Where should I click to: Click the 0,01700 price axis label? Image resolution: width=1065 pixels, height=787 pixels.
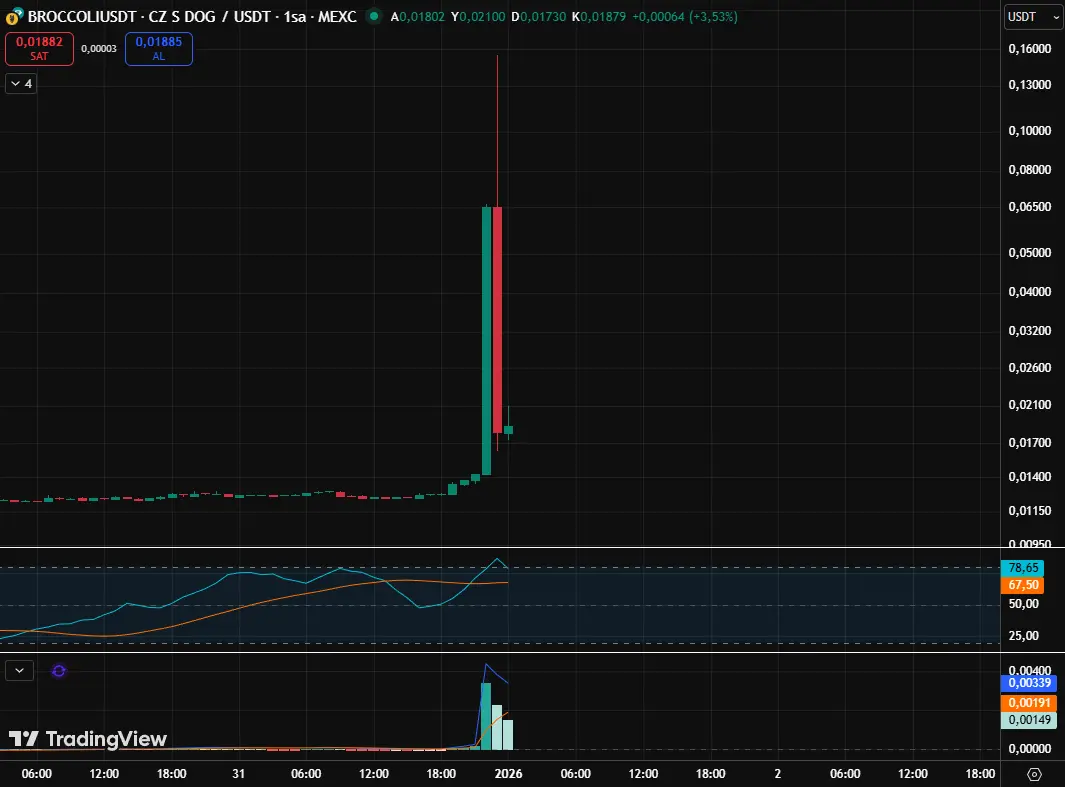1030,443
